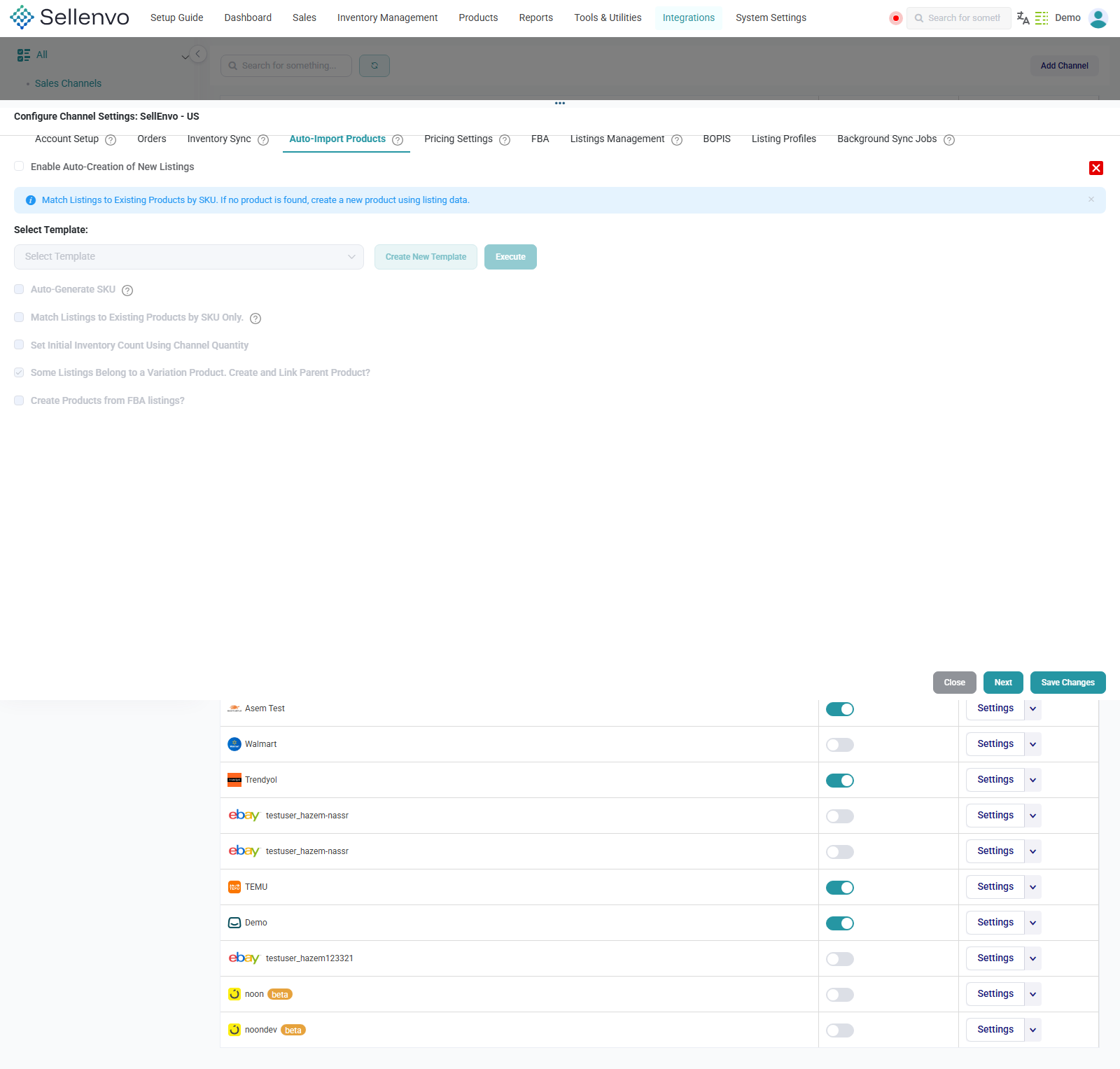Click the Sellenvo logo icon
1120x1069 pixels.
pyautogui.click(x=22, y=18)
